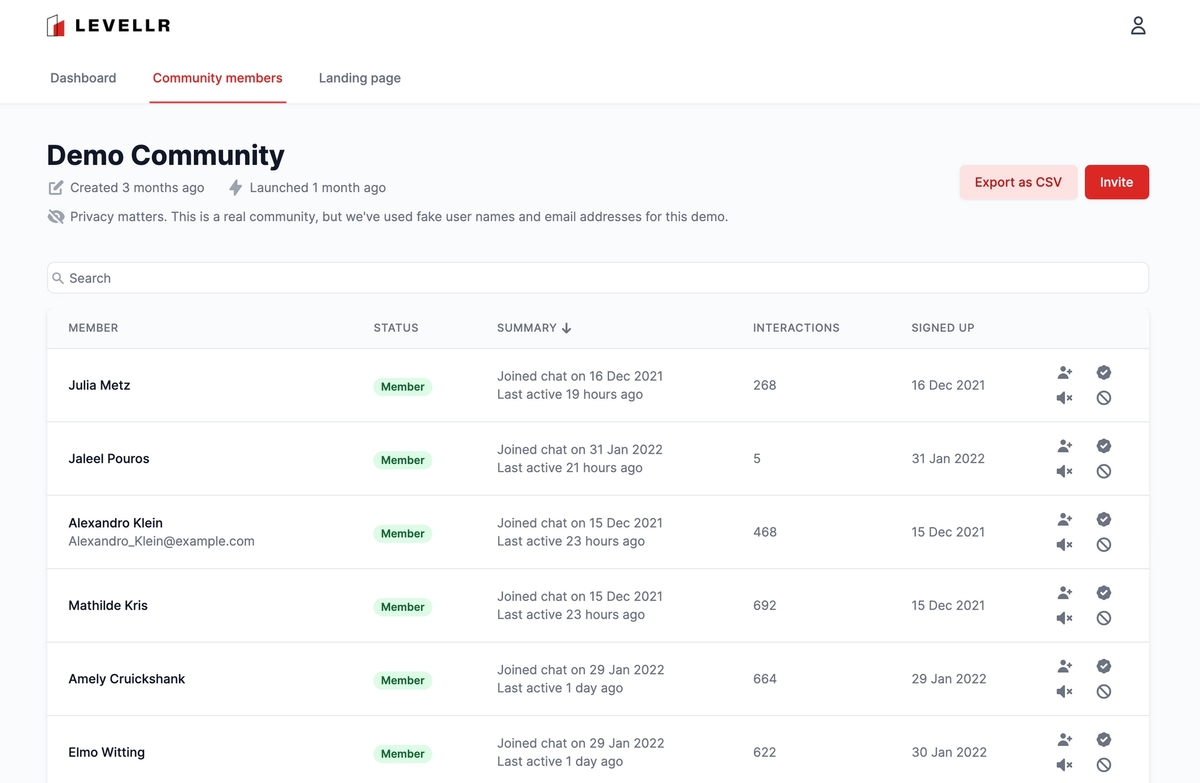
Task: Mute member Alexandro Klein
Action: (x=1065, y=545)
